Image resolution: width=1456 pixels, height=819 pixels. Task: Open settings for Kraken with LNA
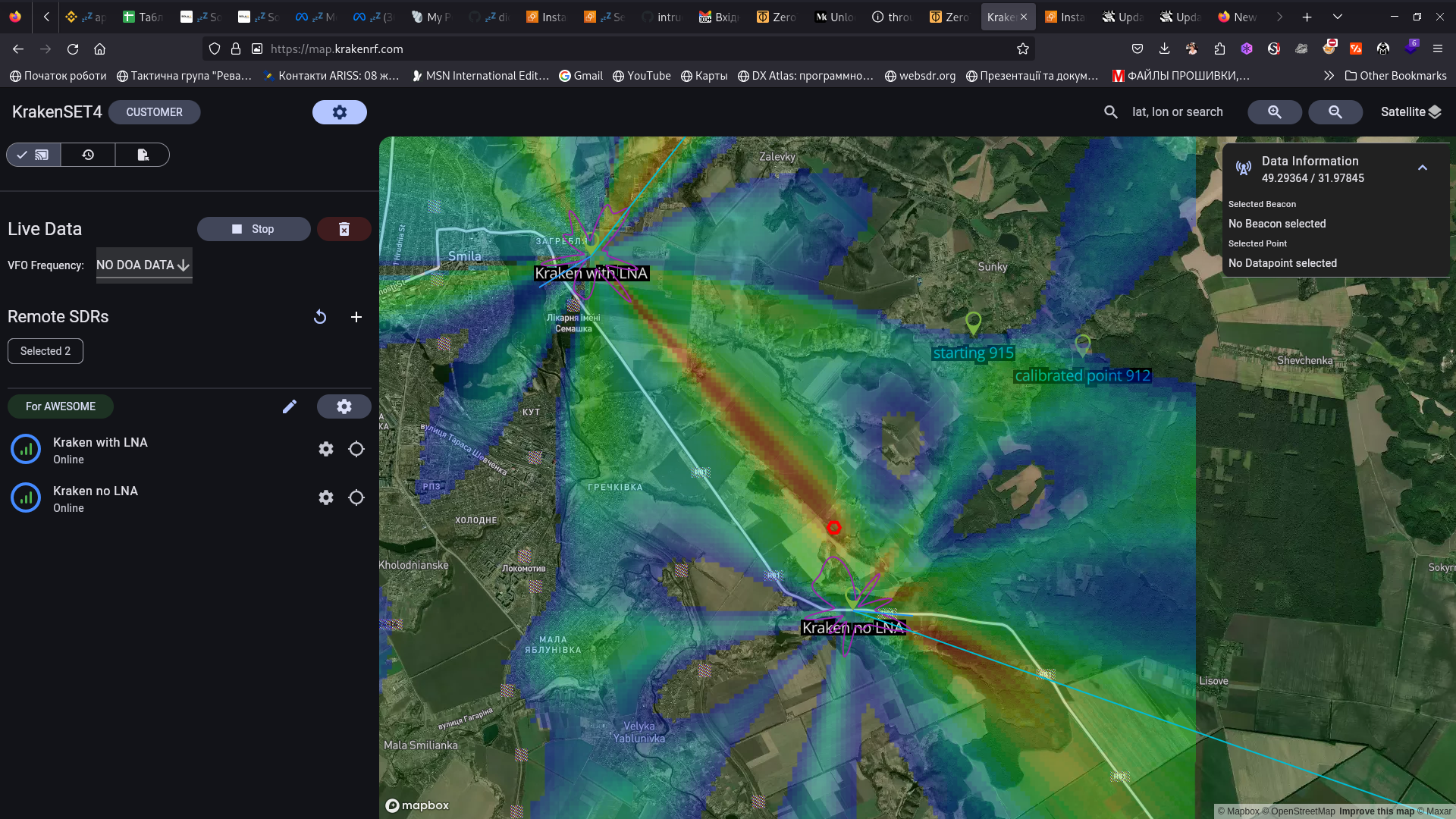[x=326, y=449]
